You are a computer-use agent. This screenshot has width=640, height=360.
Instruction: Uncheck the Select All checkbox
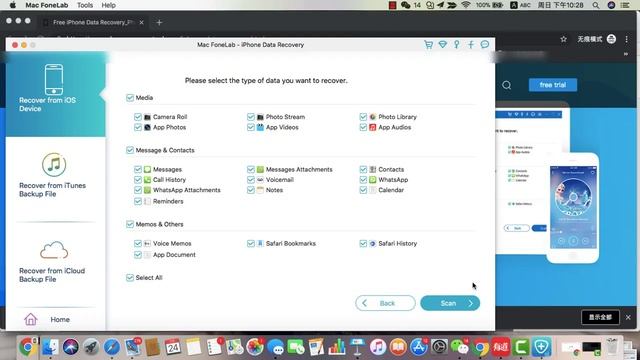point(130,278)
